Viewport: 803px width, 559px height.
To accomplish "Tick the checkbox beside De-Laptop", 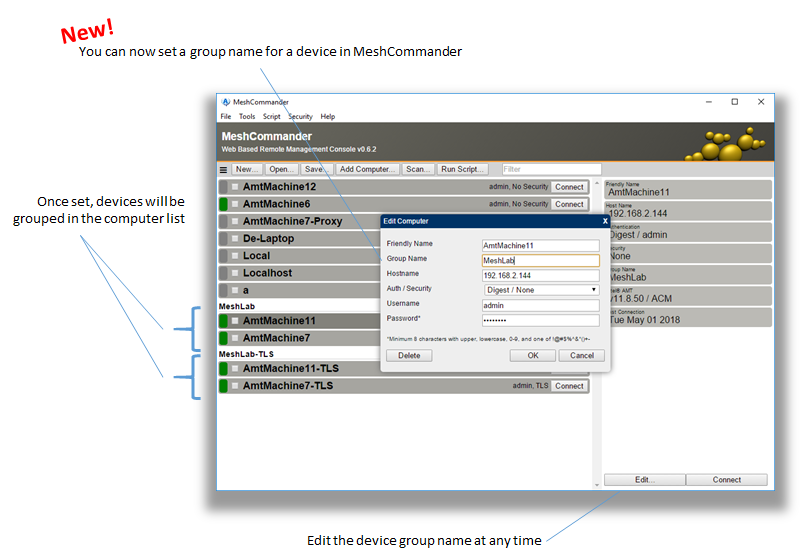I will (235, 239).
